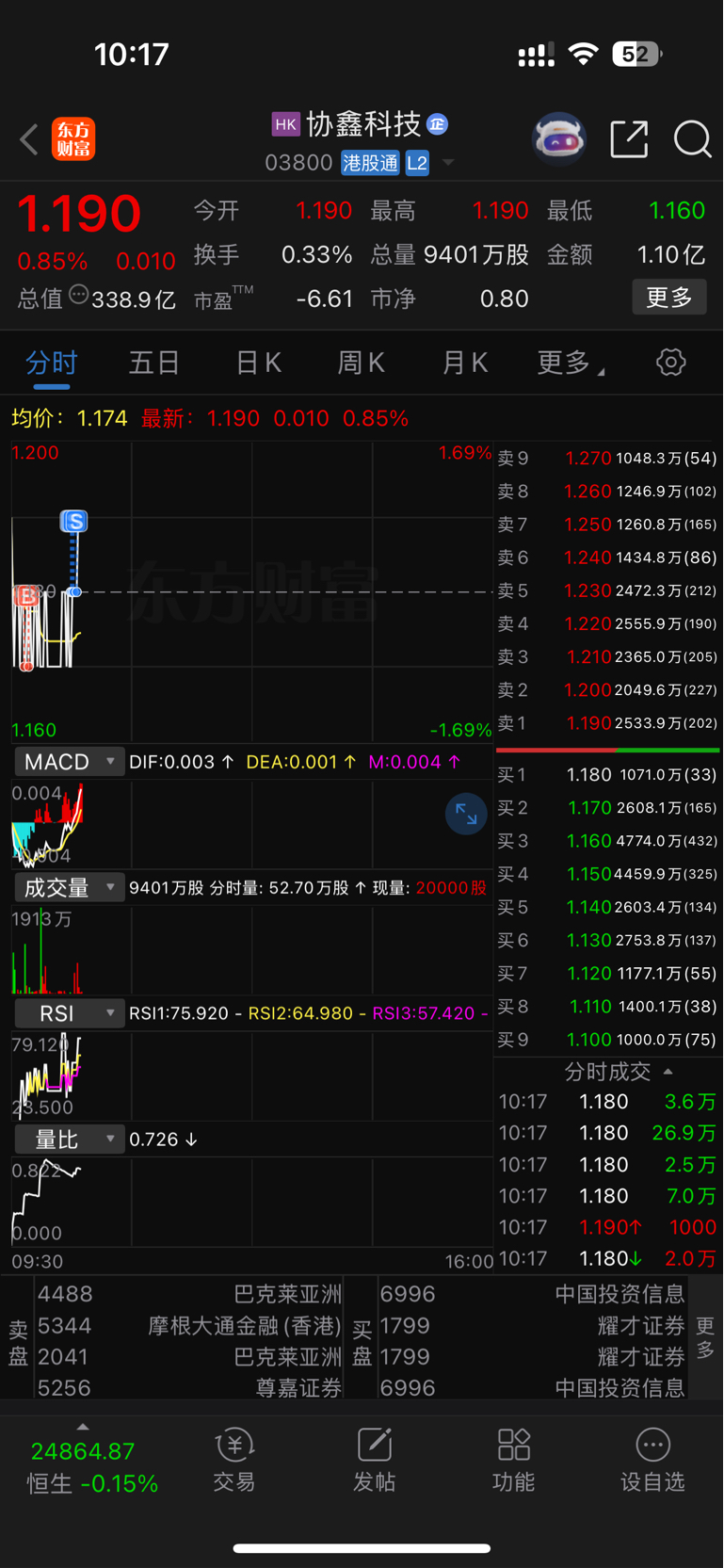724x1568 pixels.
Task: Switch to 日K tab
Action: click(x=258, y=363)
